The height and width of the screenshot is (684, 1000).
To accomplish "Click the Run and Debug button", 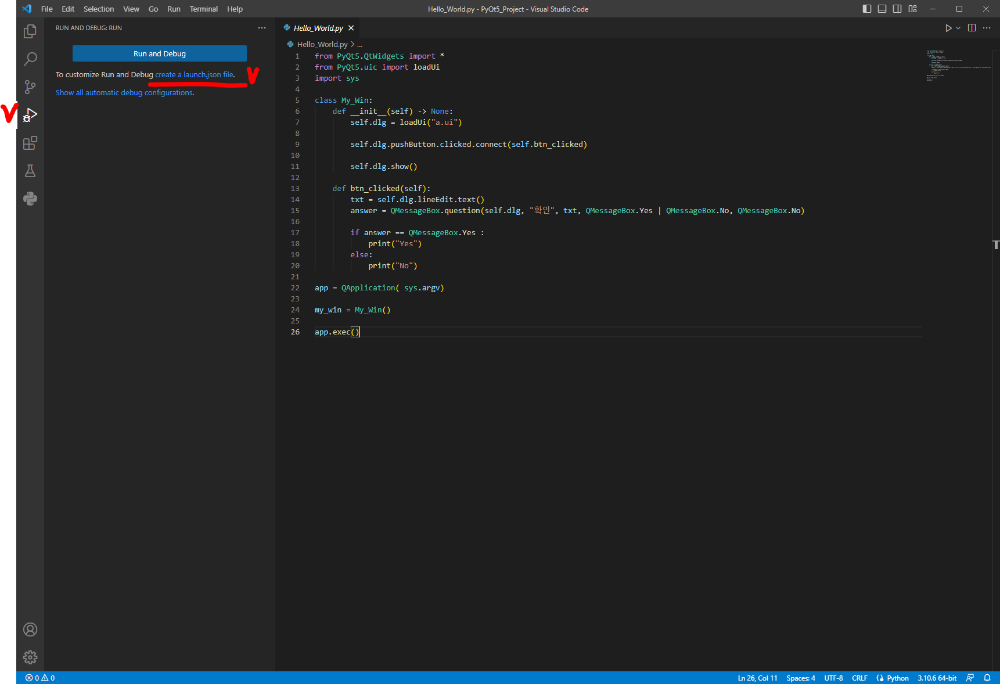I will (x=159, y=54).
